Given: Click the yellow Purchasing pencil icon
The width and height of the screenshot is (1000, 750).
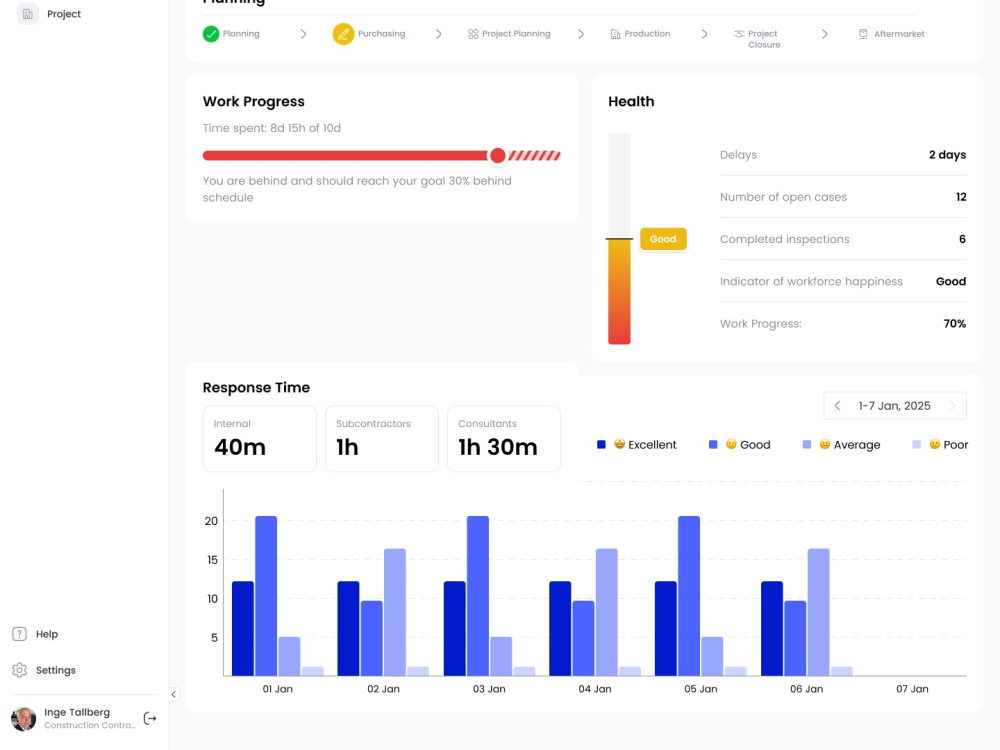Looking at the screenshot, I should (343, 34).
